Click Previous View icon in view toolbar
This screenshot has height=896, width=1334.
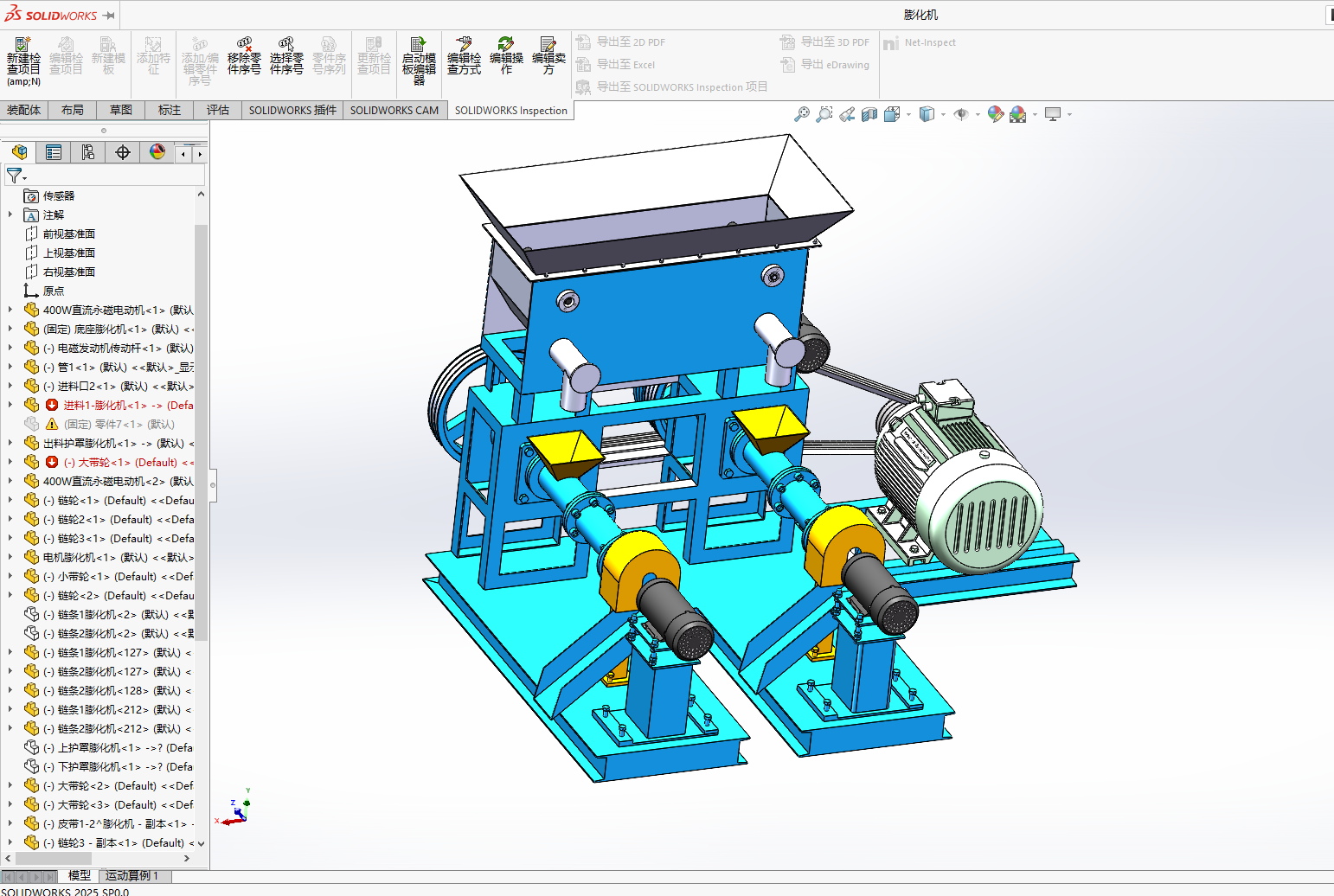click(847, 114)
